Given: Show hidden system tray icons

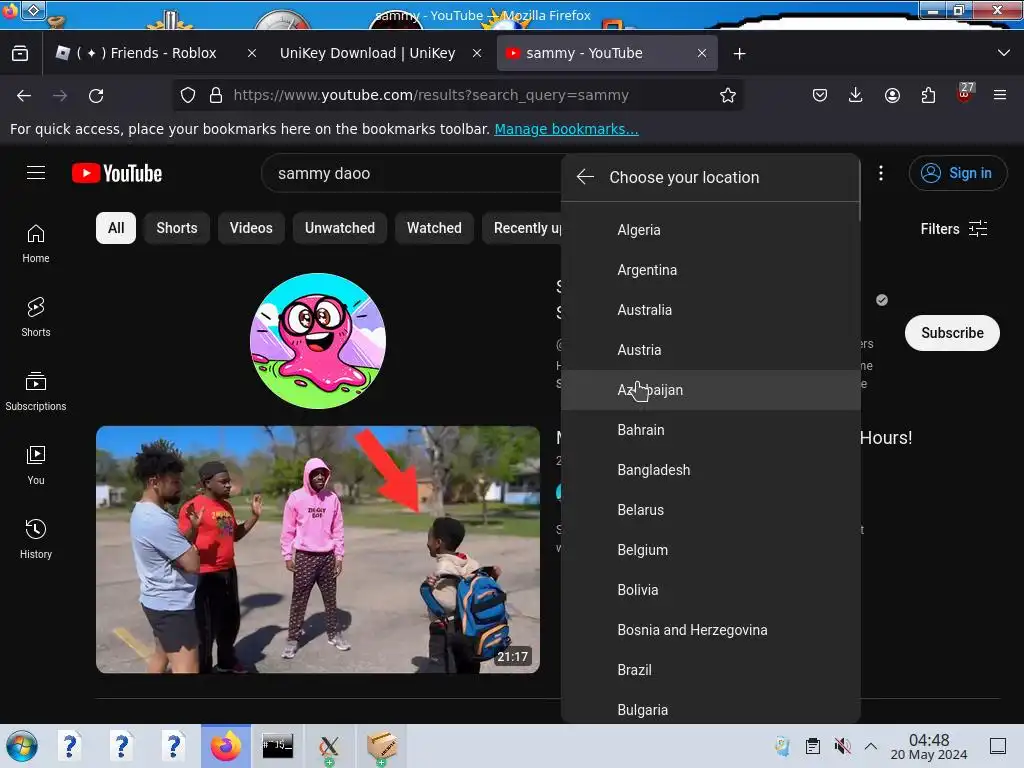Looking at the screenshot, I should pyautogui.click(x=871, y=746).
